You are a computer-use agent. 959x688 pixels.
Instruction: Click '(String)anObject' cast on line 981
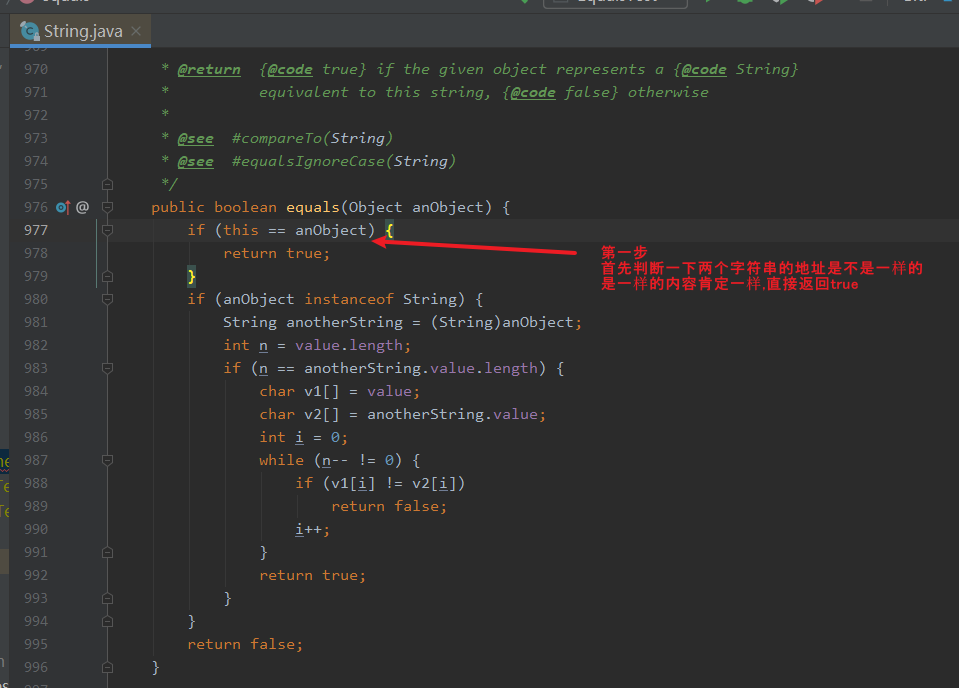pyautogui.click(x=502, y=322)
